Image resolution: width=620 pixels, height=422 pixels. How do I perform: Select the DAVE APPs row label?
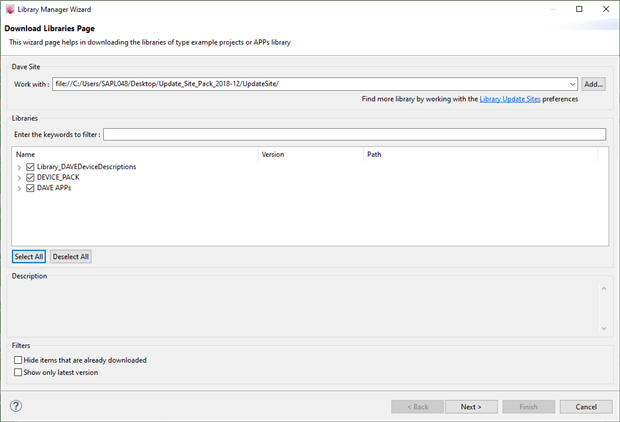(54, 188)
